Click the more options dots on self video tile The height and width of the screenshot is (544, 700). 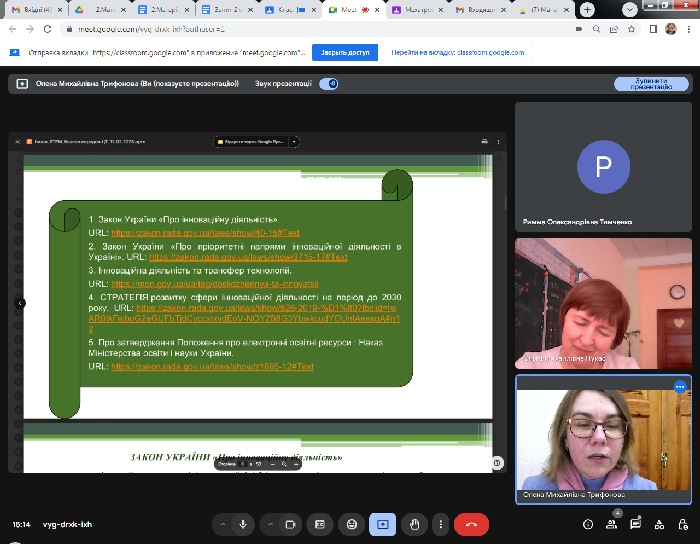click(x=680, y=386)
